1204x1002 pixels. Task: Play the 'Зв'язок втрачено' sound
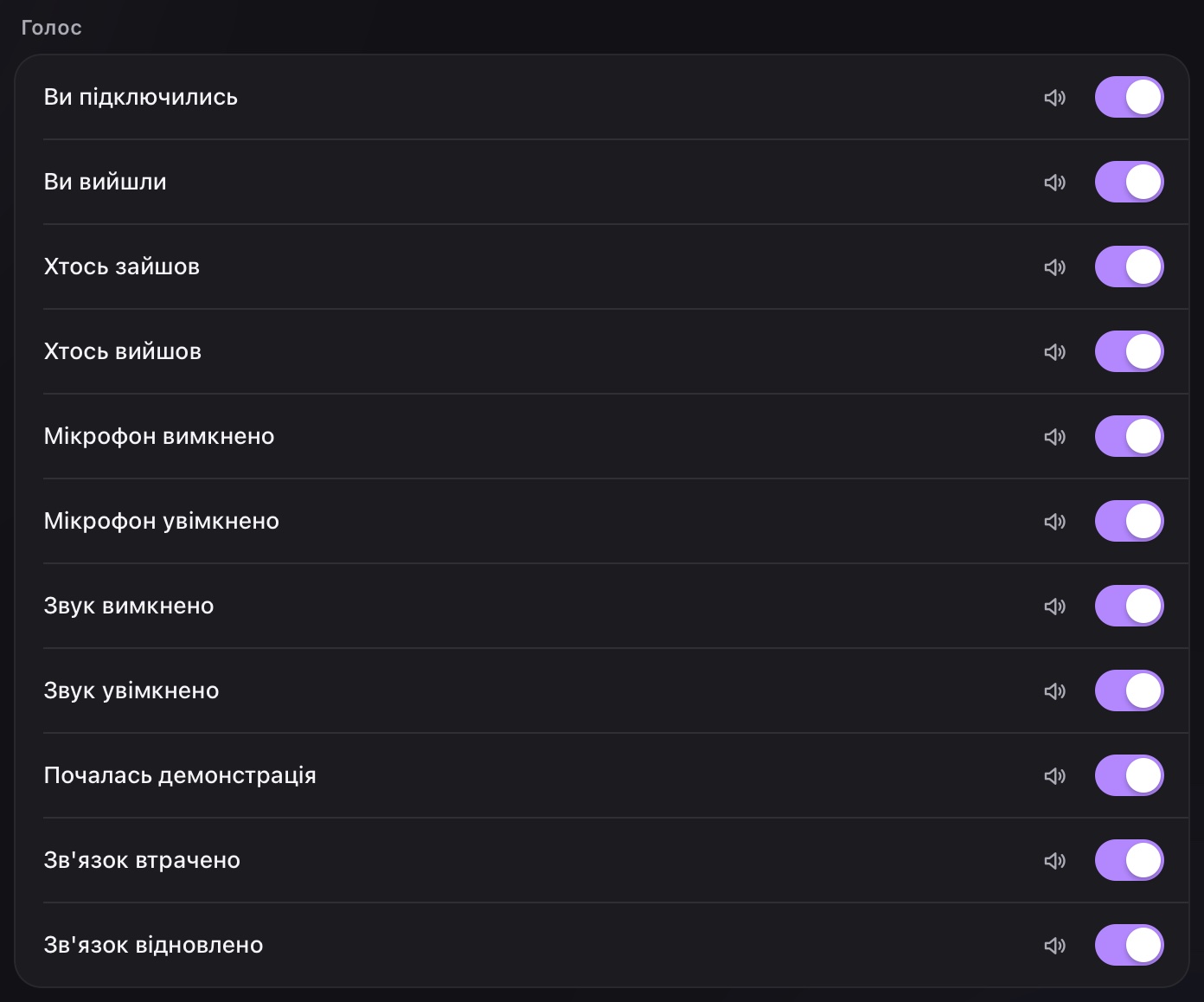click(x=1054, y=861)
